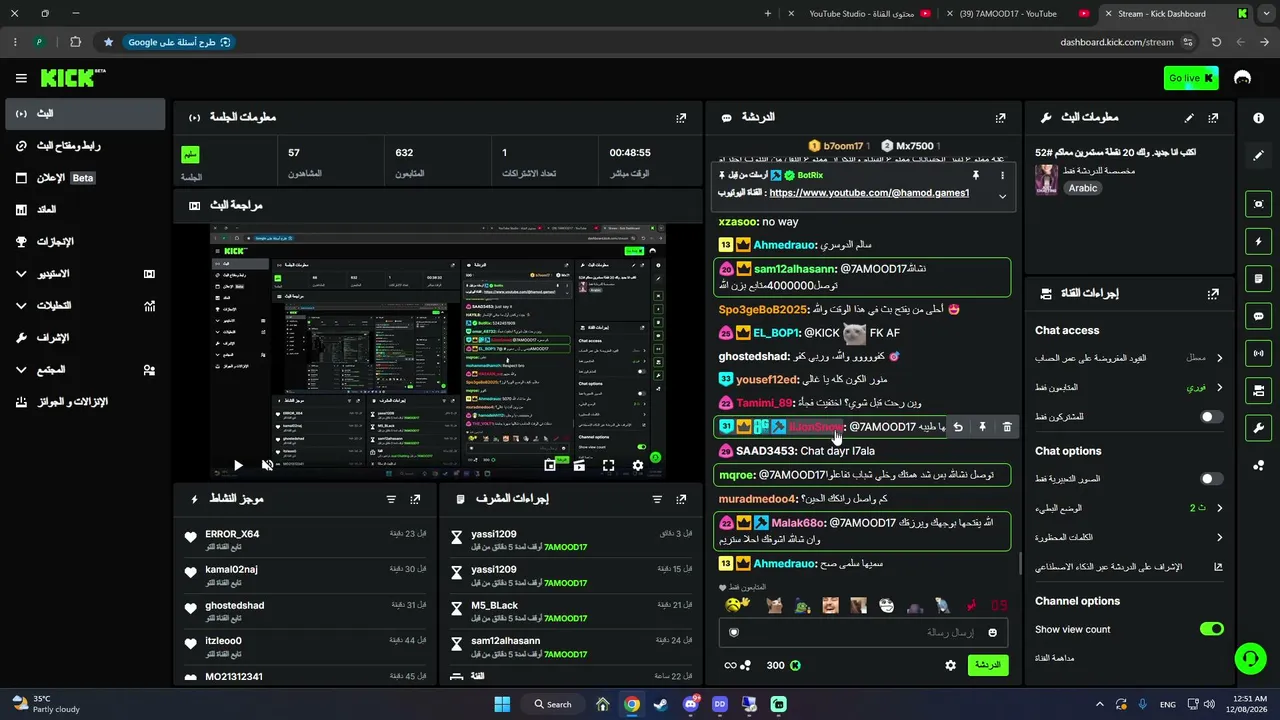Viewport: 1280px width, 720px height.
Task: Unmute the stream preview audio
Action: pos(267,465)
